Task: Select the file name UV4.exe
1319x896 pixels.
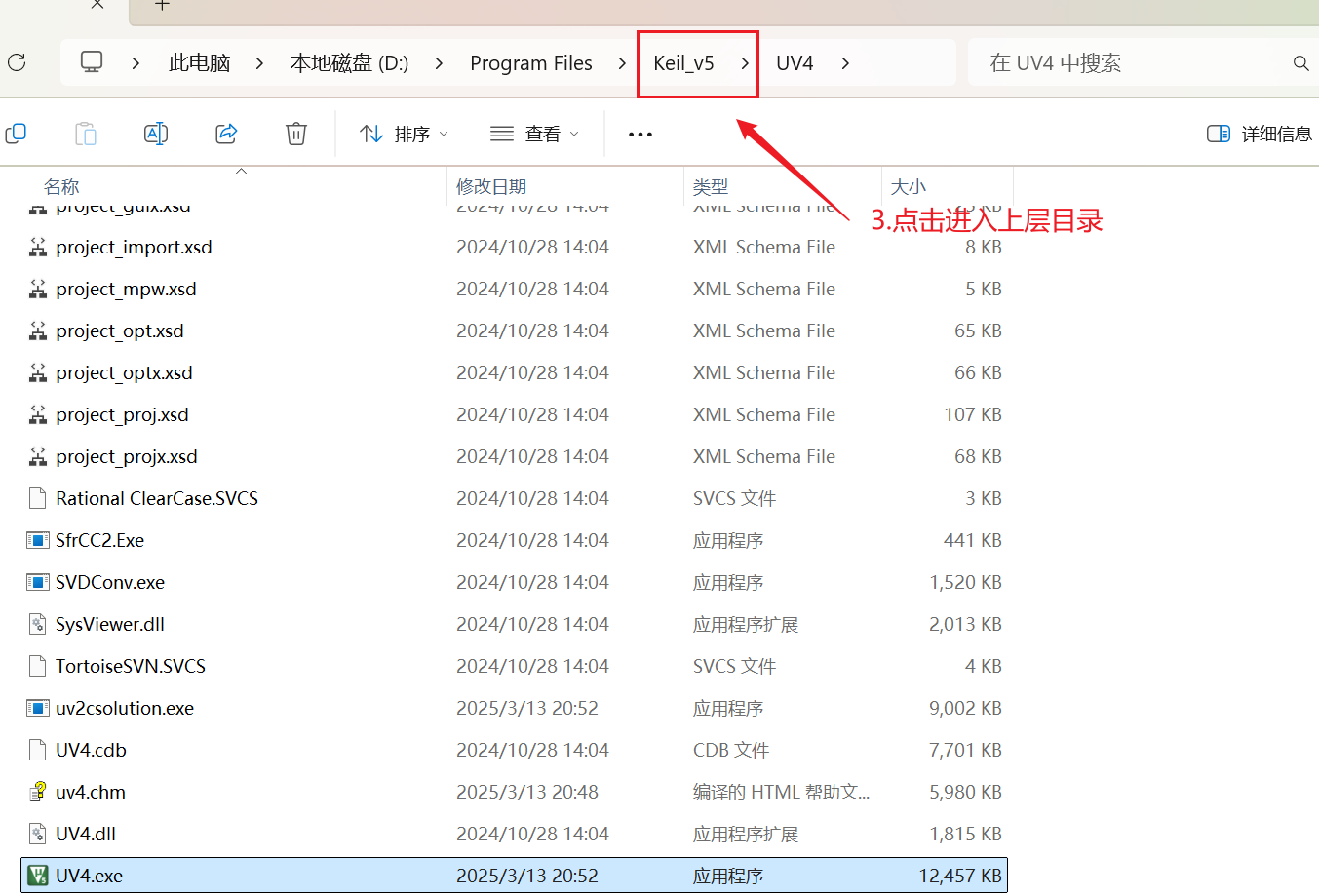Action: tap(90, 876)
